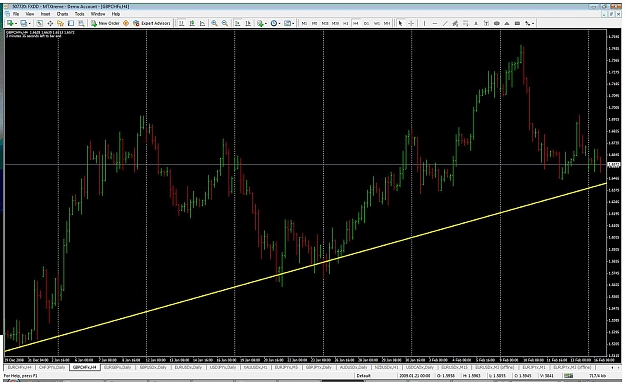Select the H1 timeframe
625x382 pixels.
click(346, 23)
